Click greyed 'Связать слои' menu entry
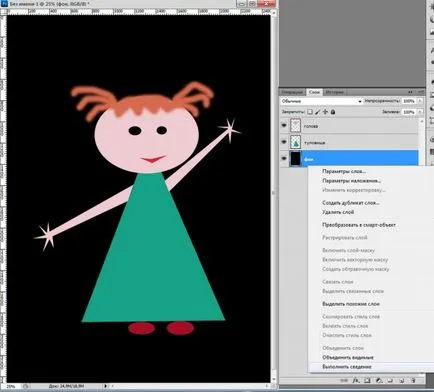This screenshot has width=434, height=392. (x=337, y=282)
